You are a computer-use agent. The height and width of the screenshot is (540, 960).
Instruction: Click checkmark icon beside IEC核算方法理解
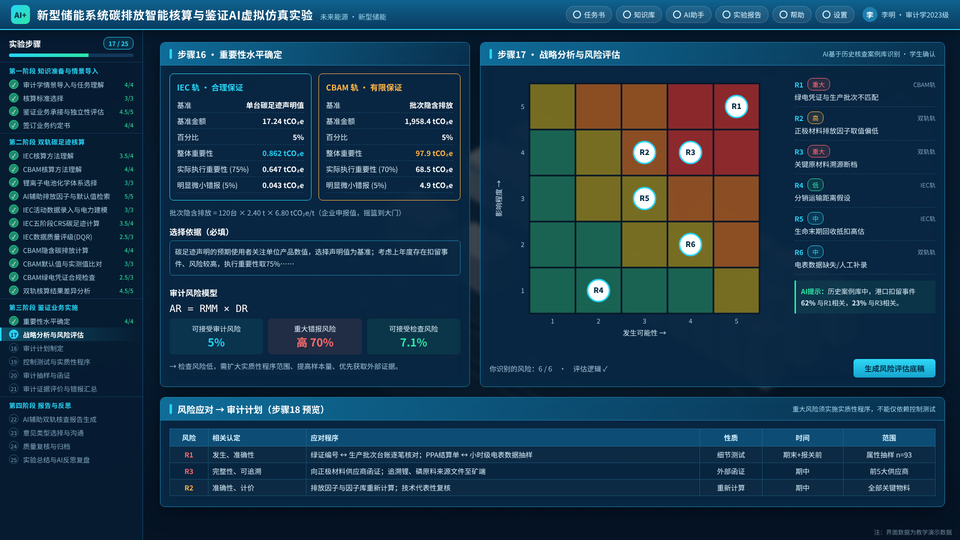click(x=13, y=156)
